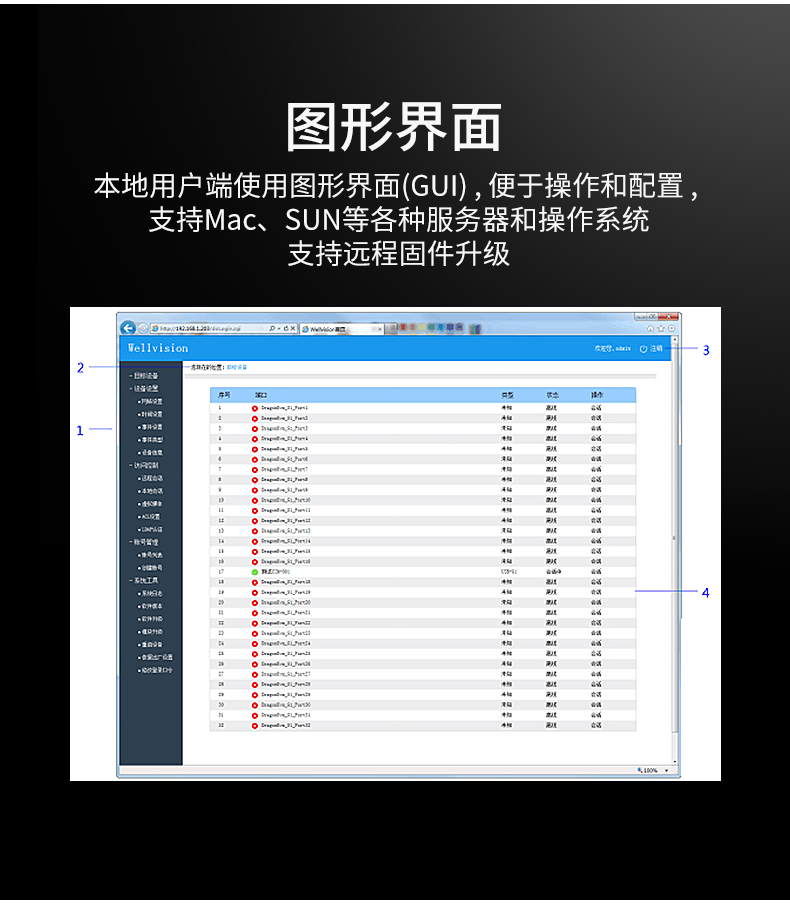Open the browser home icon

650,328
